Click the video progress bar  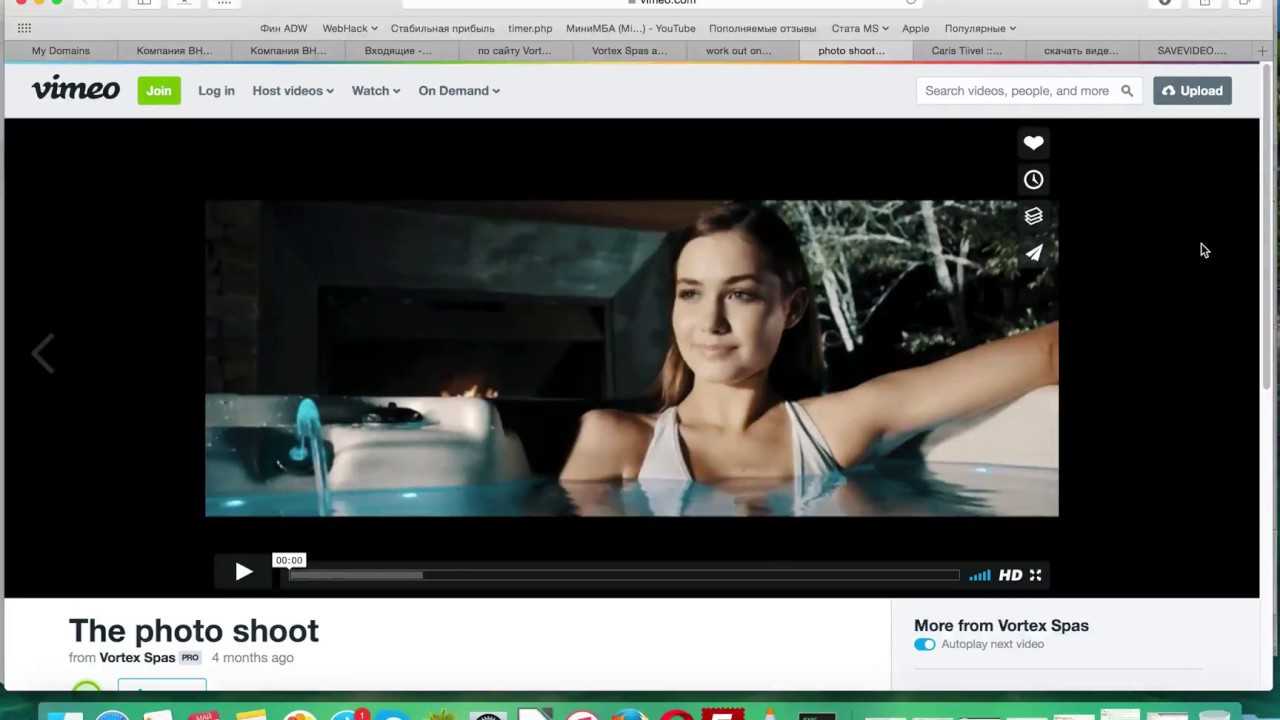click(x=624, y=575)
